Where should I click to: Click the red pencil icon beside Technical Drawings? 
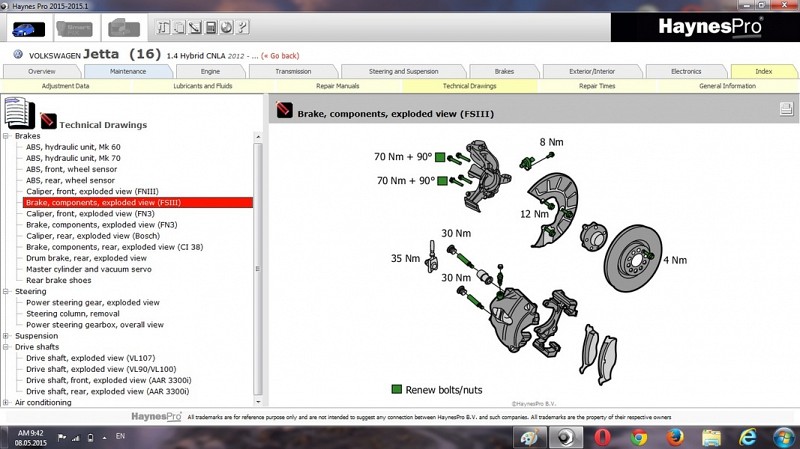pyautogui.click(x=48, y=121)
